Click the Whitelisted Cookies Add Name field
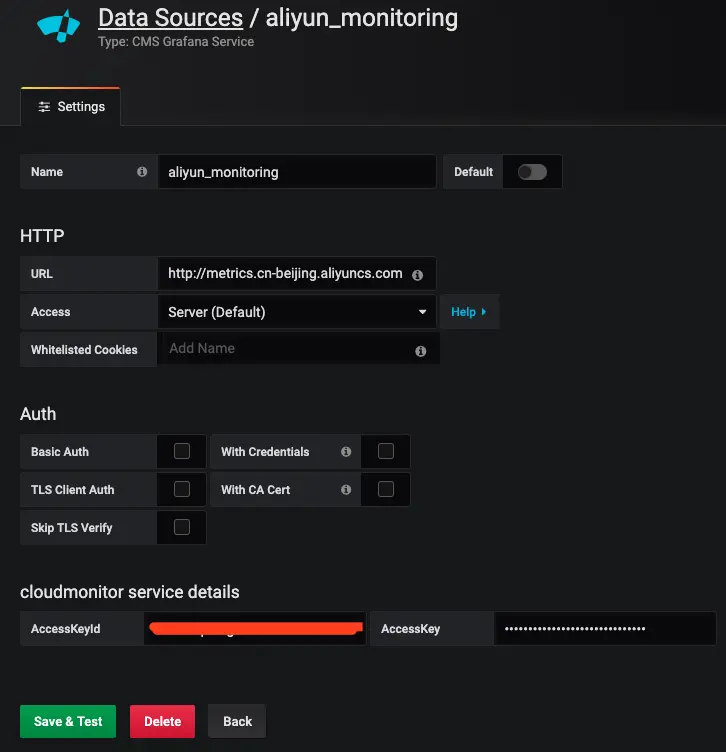This screenshot has width=726, height=752. (298, 349)
